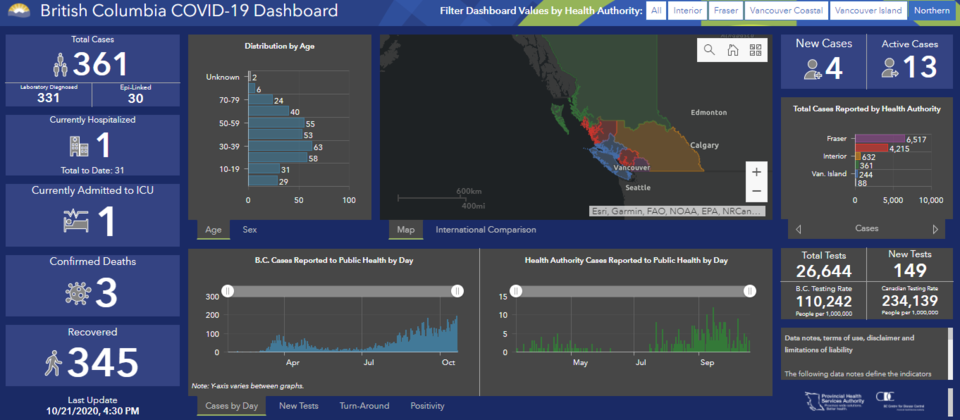The image size is (960, 420).
Task: Filter dashboard by Vancouver Island
Action: 868,10
